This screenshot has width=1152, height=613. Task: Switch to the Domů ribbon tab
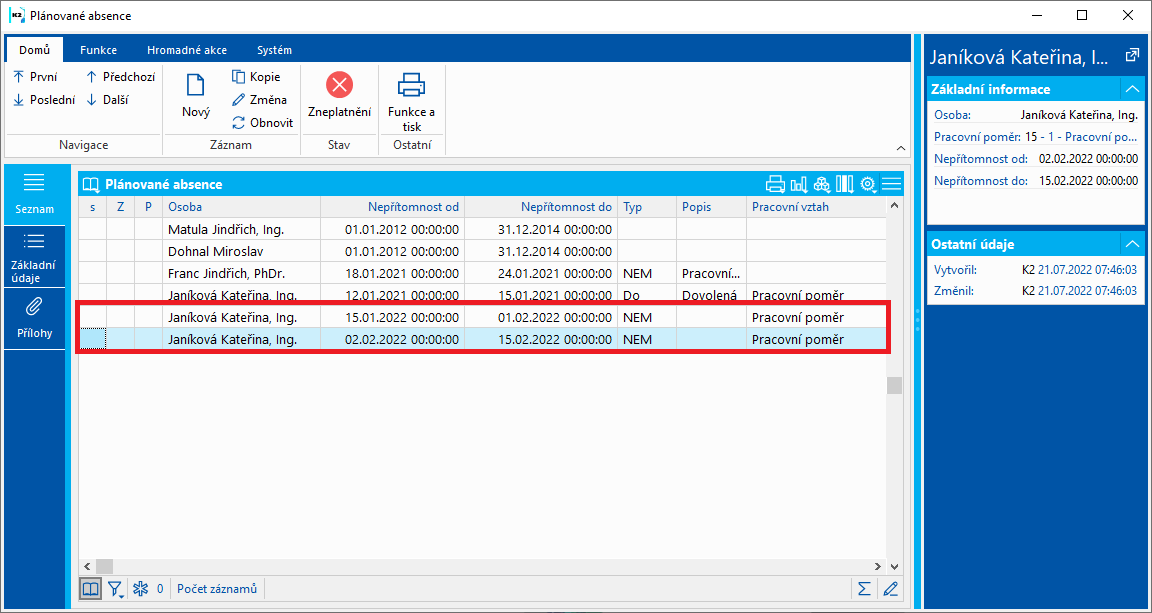tap(34, 50)
